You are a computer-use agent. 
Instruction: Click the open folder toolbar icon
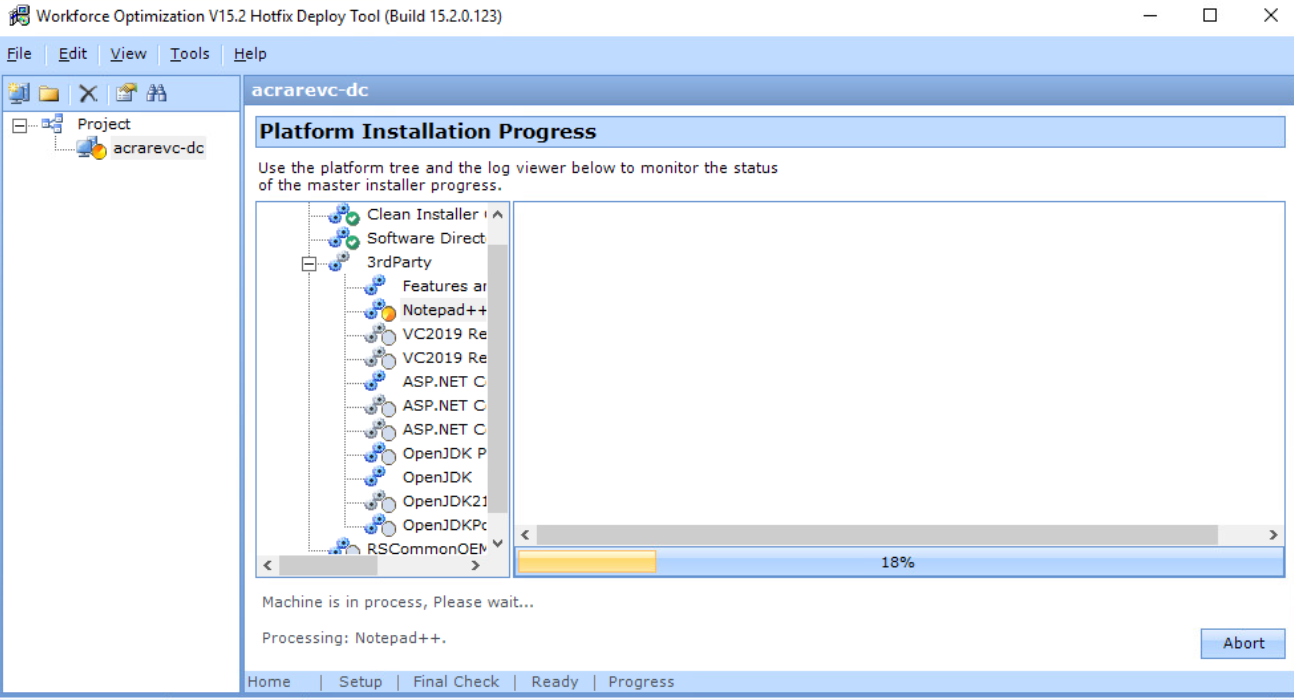pyautogui.click(x=49, y=93)
